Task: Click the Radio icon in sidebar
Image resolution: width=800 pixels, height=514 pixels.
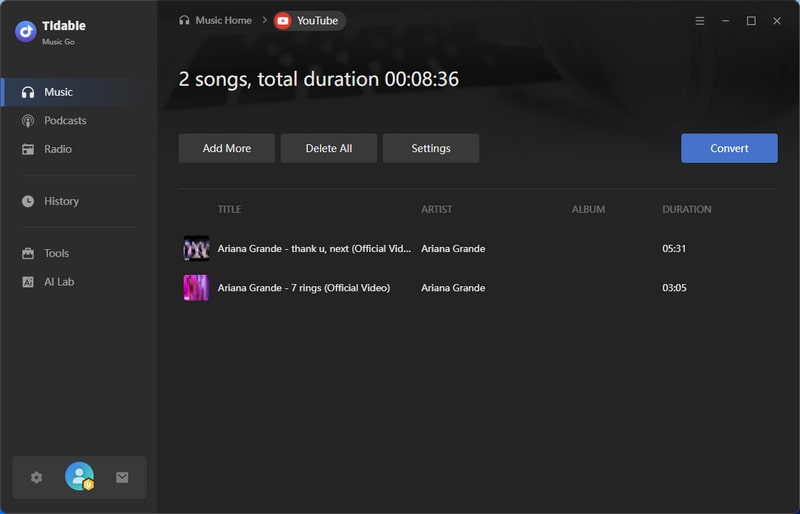Action: [28, 150]
